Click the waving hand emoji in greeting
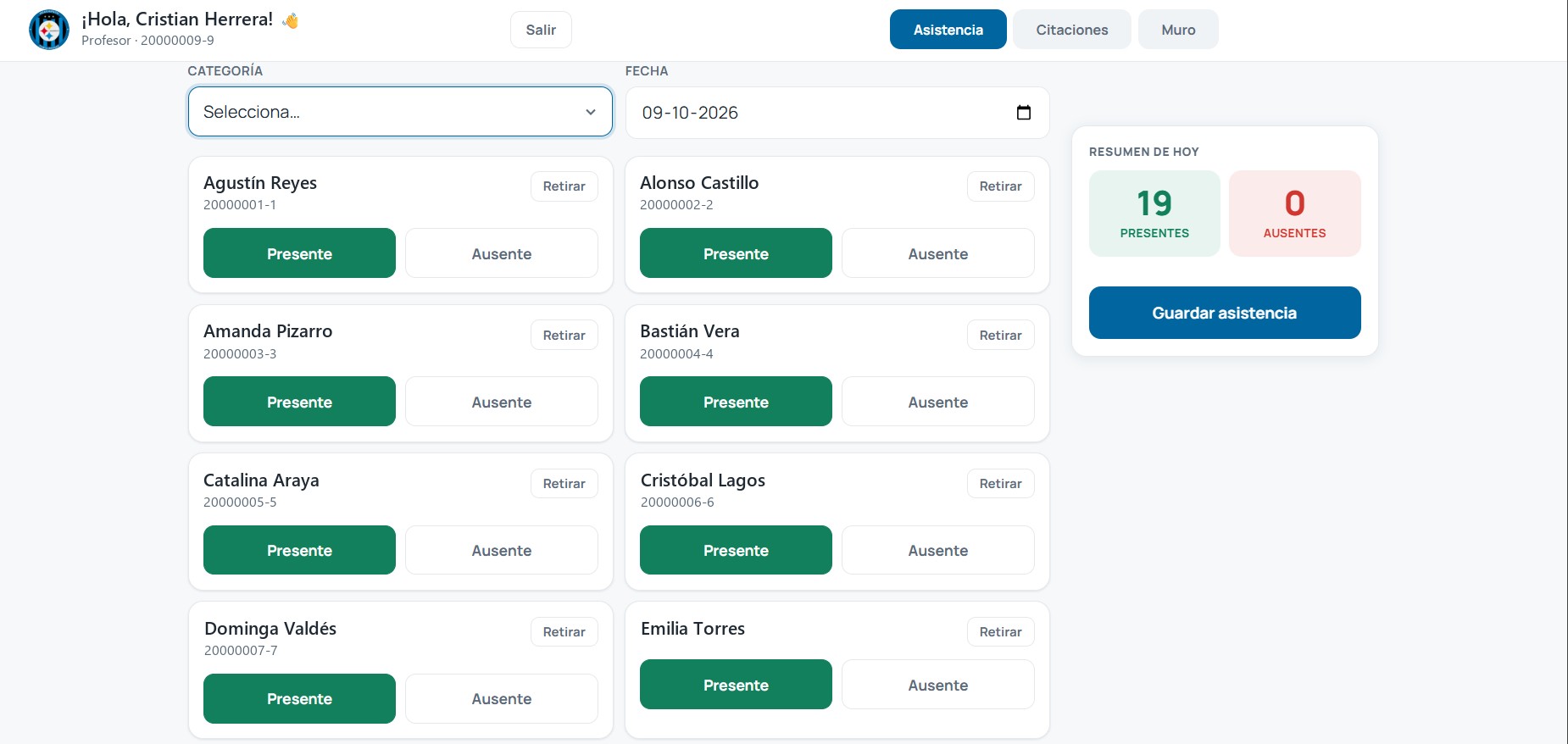This screenshot has width=1568, height=744. tap(291, 20)
